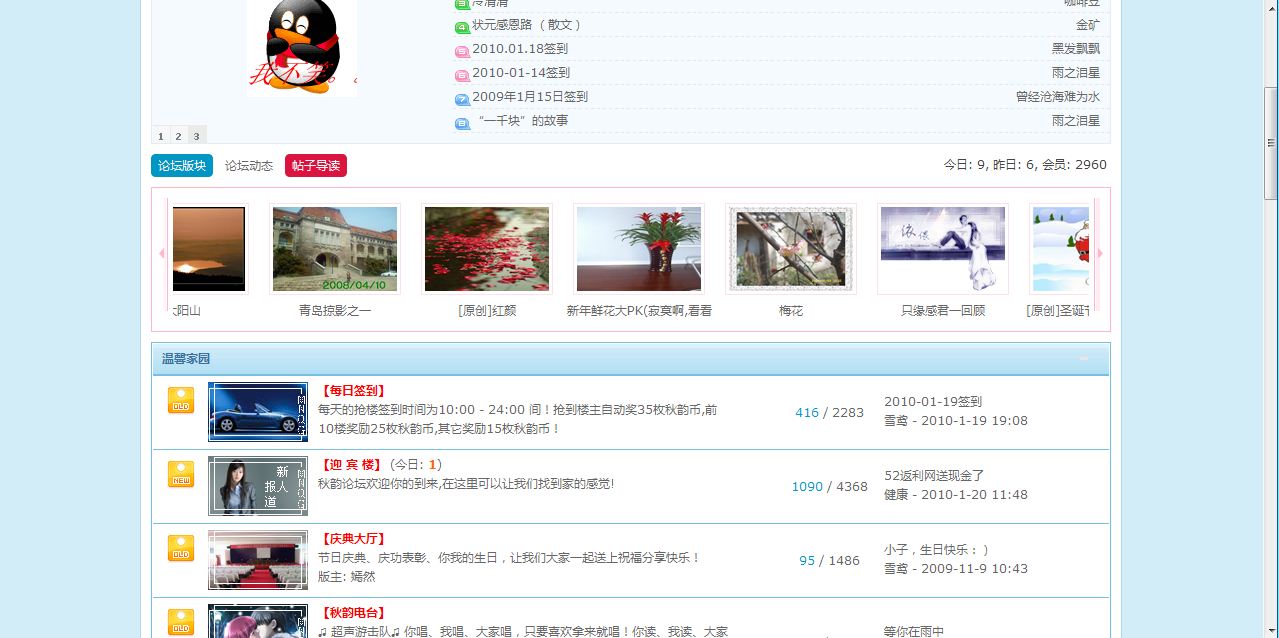Open the 青岛掠影之一 photo thumbnail
Image resolution: width=1279 pixels, height=638 pixels.
tap(335, 249)
